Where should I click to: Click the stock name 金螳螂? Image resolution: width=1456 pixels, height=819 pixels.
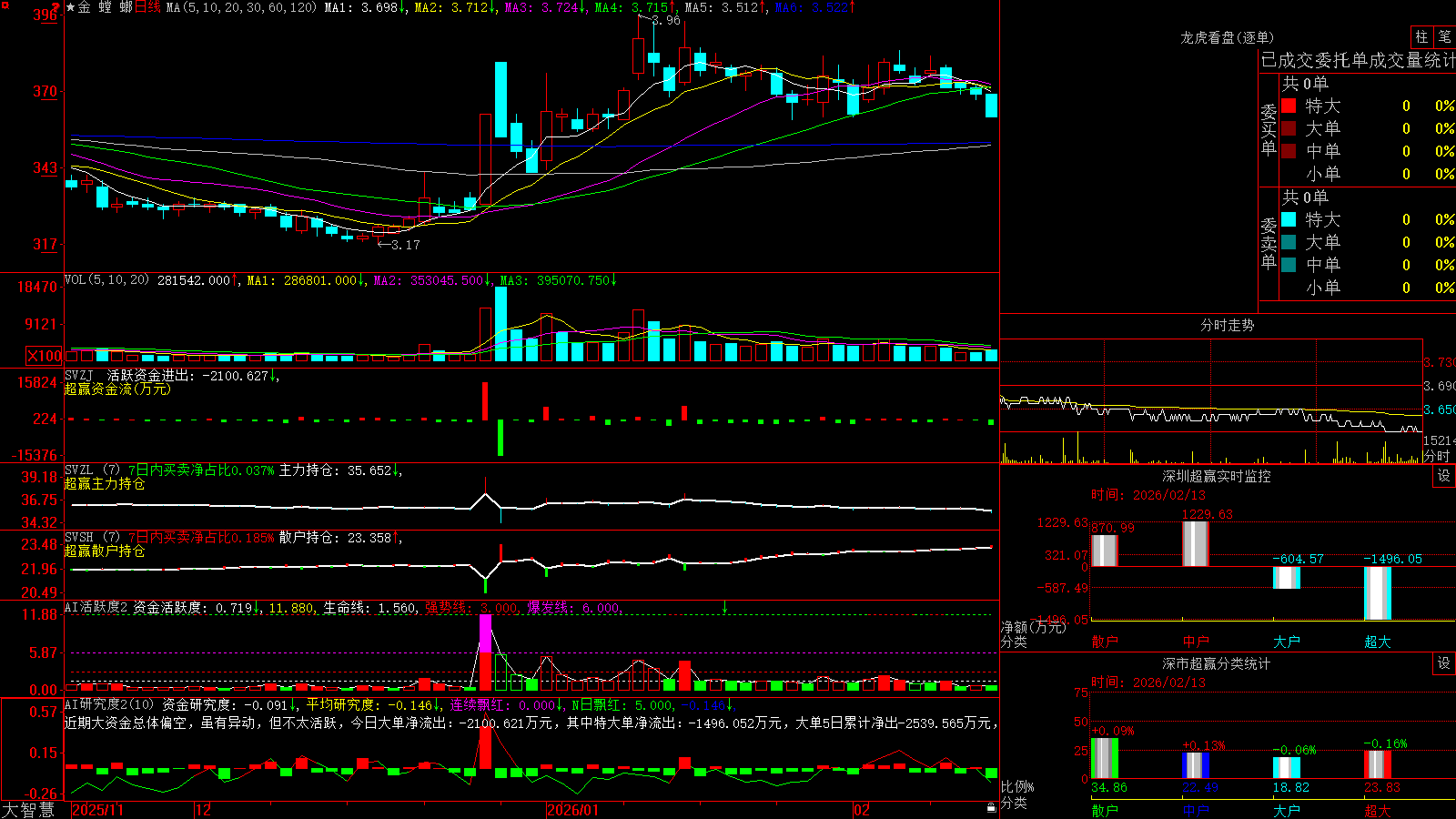coord(106,7)
